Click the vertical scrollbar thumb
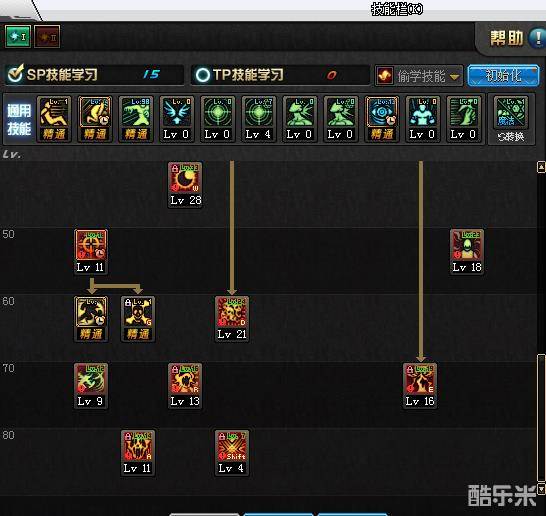The height and width of the screenshot is (516, 546). pos(541,417)
